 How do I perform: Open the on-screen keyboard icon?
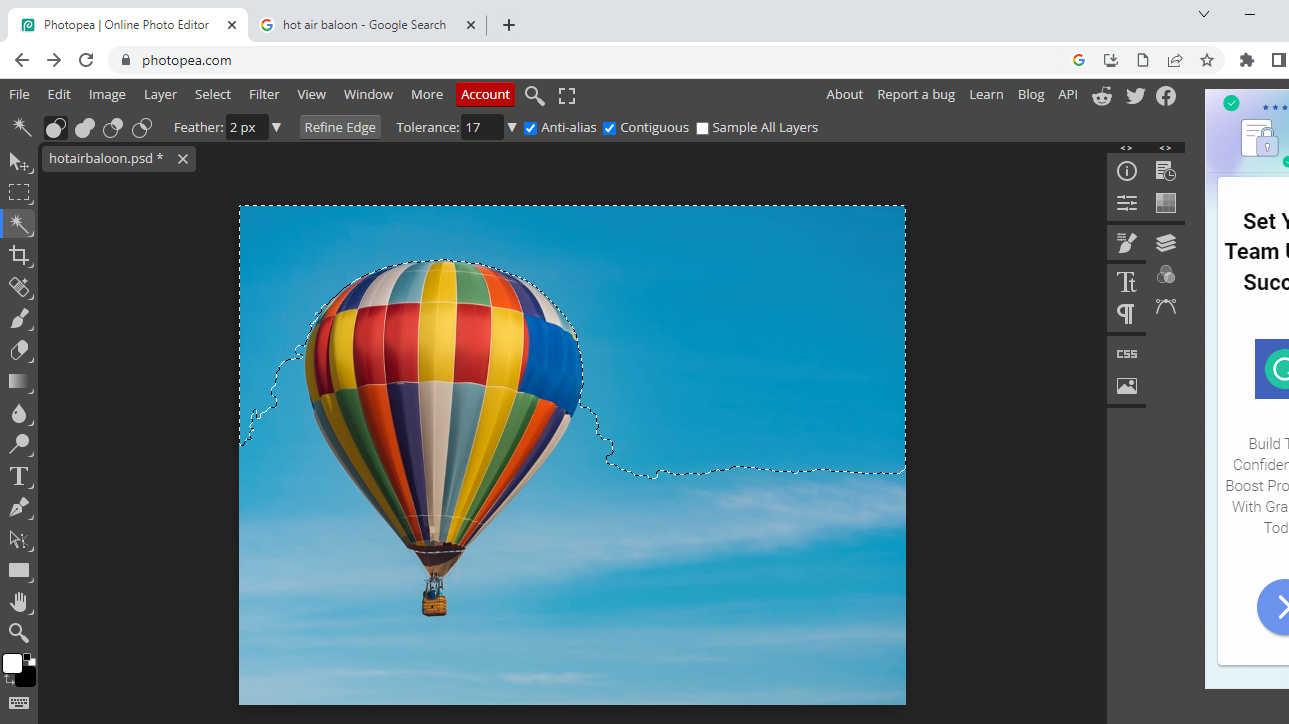[19, 703]
